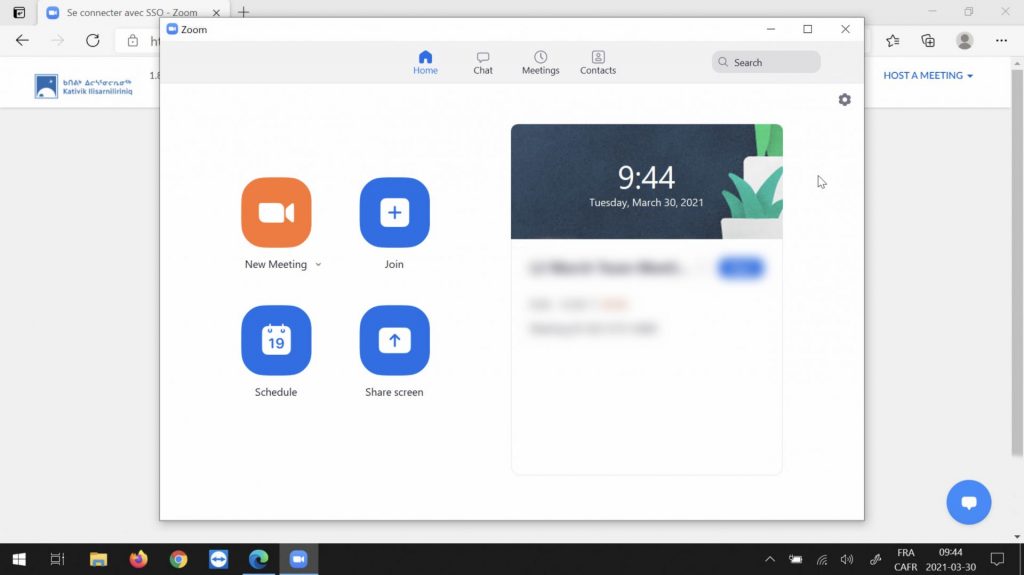The height and width of the screenshot is (575, 1024).
Task: Click the Join meeting plus icon
Action: [x=394, y=212]
